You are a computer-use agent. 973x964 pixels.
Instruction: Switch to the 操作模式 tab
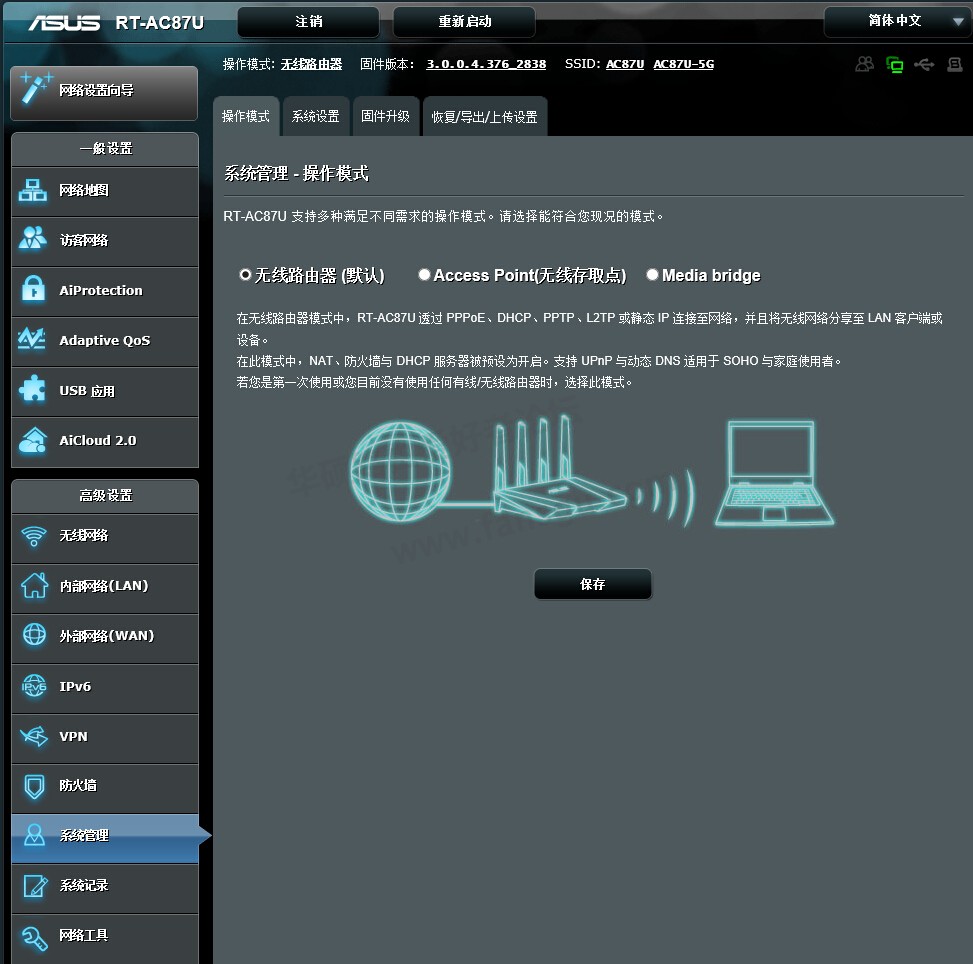(246, 116)
